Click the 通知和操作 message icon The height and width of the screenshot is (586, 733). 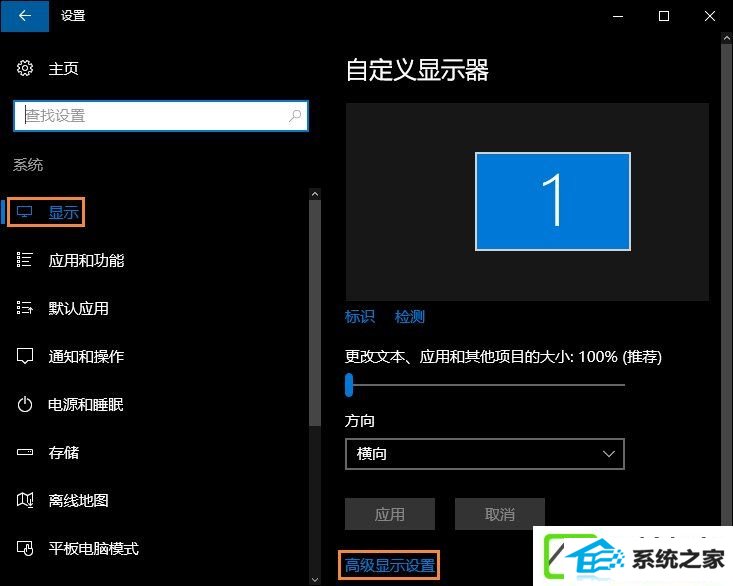click(25, 356)
